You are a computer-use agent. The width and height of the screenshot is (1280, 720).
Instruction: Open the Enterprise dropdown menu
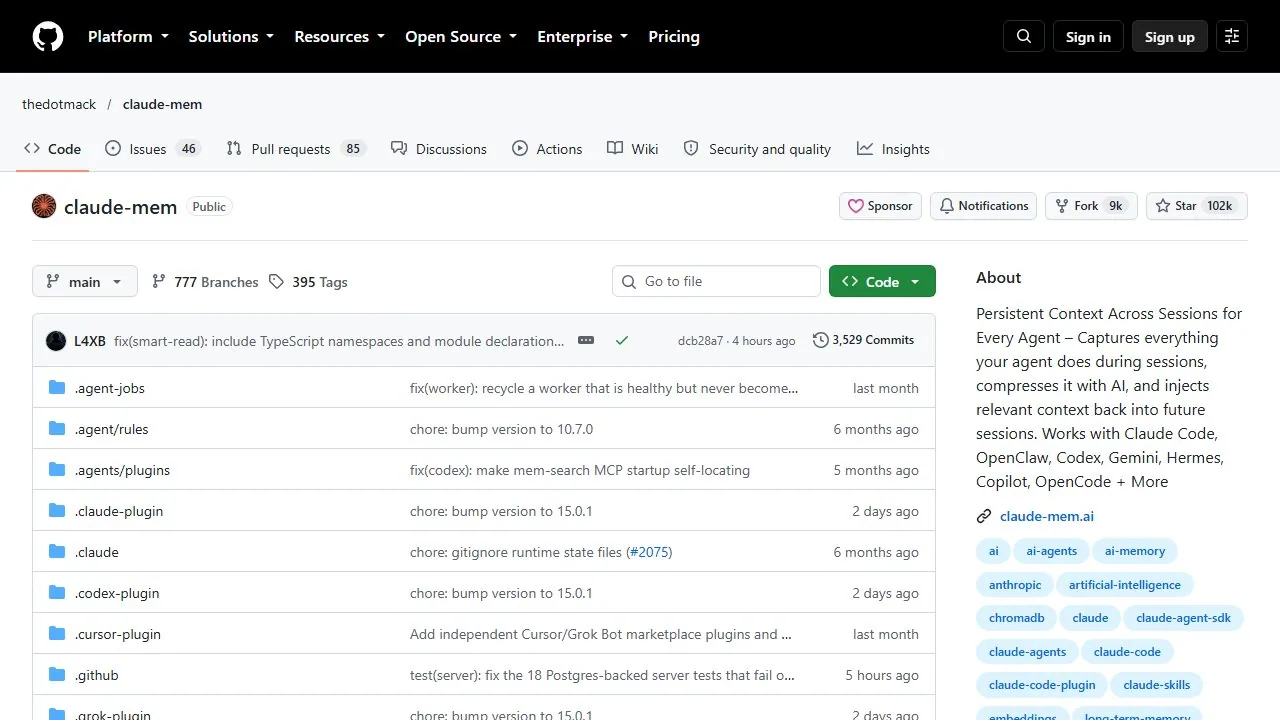pos(583,36)
